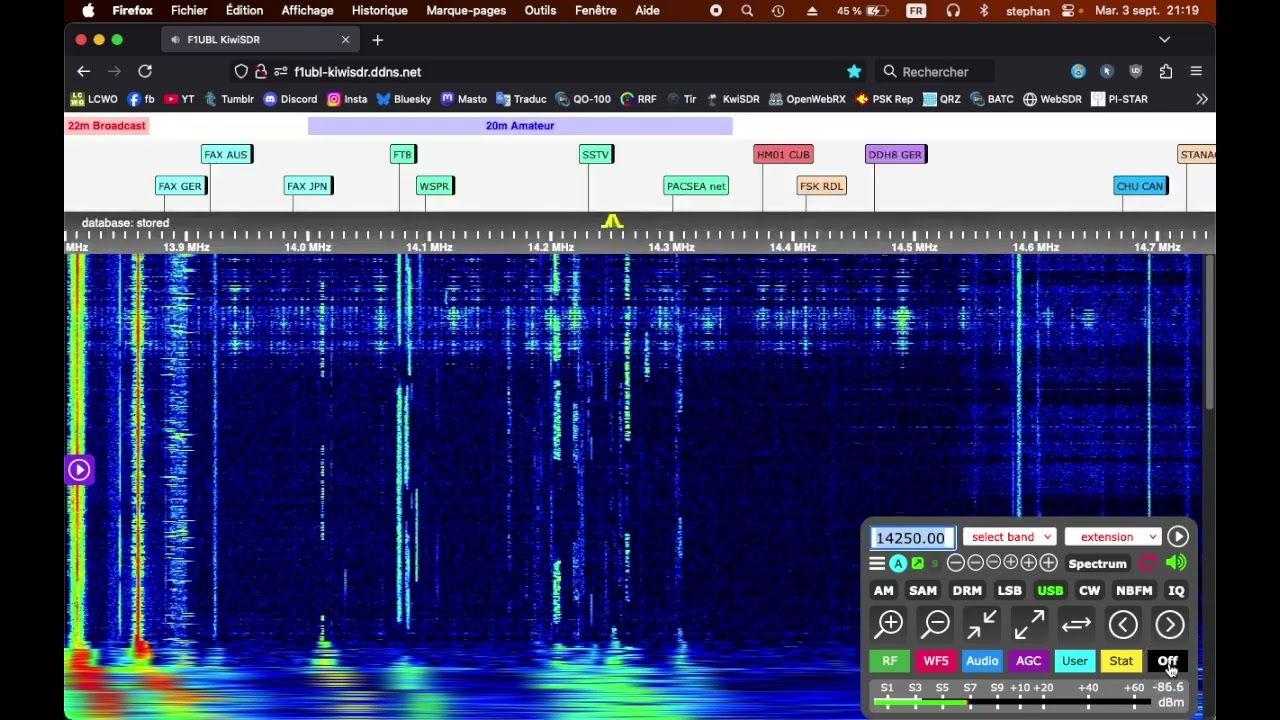Click the green arrow external link icon
Screen dimensions: 1280x720
coord(917,564)
